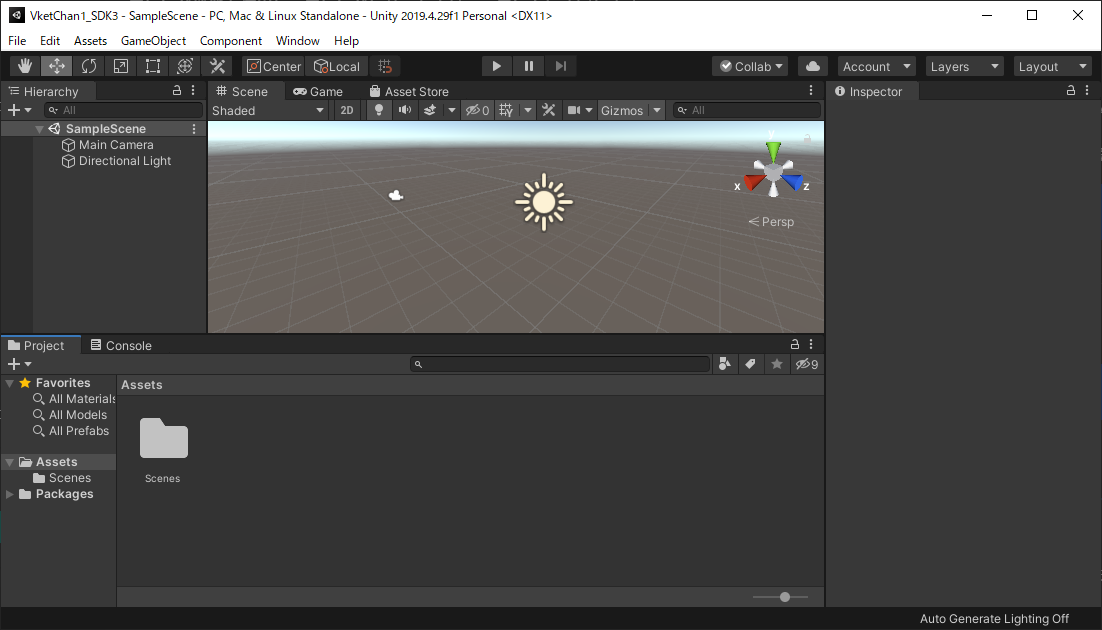Select the Scale tool
The width and height of the screenshot is (1102, 630).
click(x=120, y=65)
